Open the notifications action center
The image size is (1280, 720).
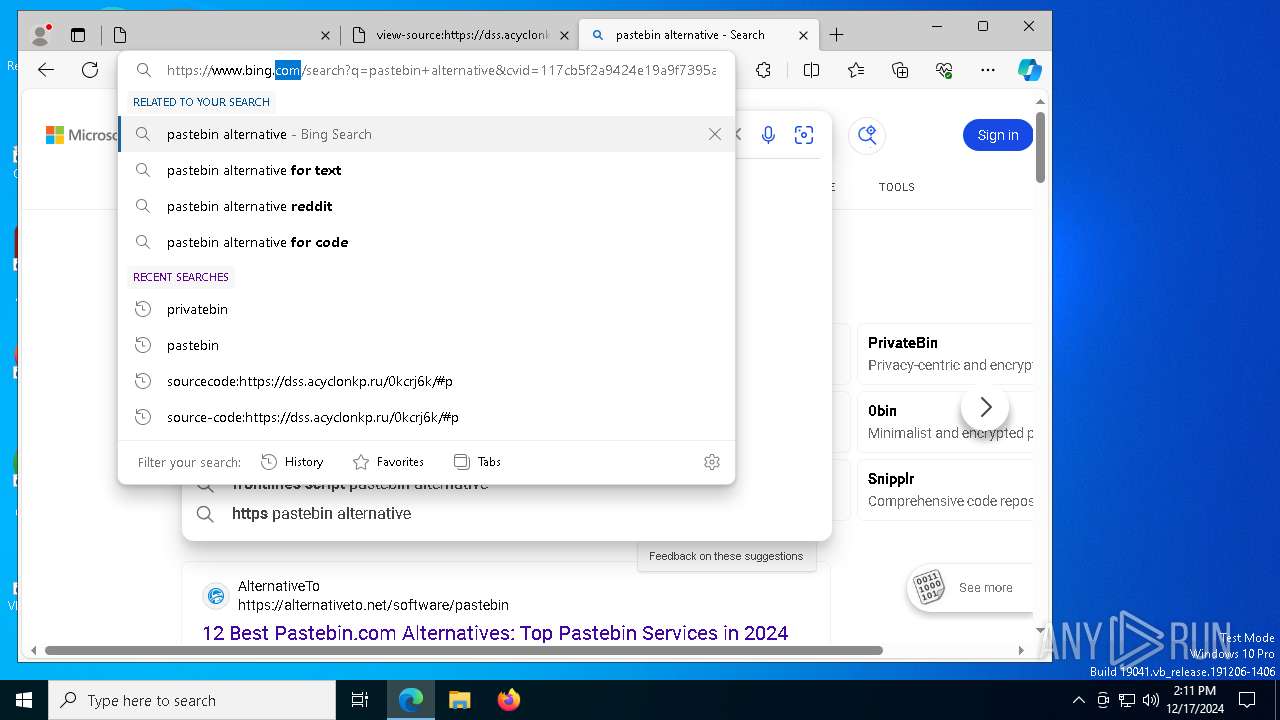tap(1247, 700)
